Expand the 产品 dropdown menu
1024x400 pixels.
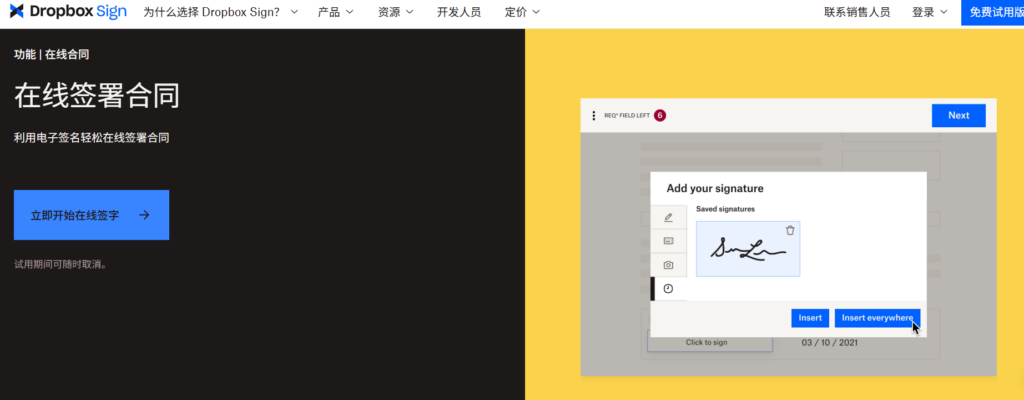coord(335,12)
